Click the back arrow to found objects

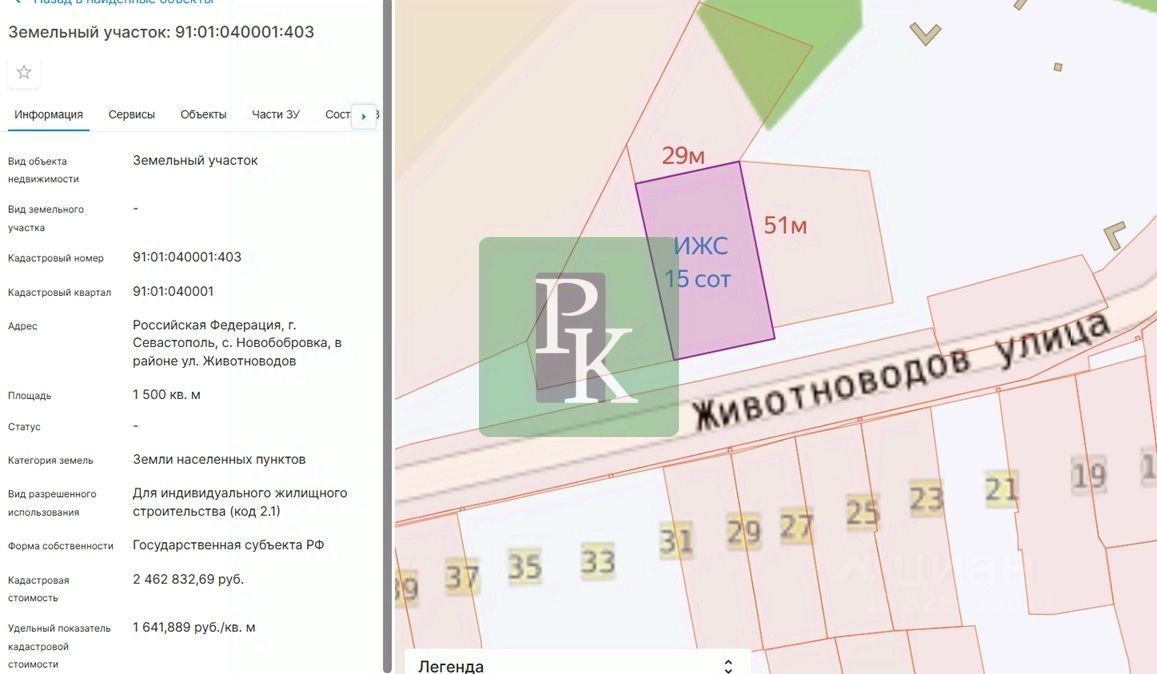pos(17,3)
